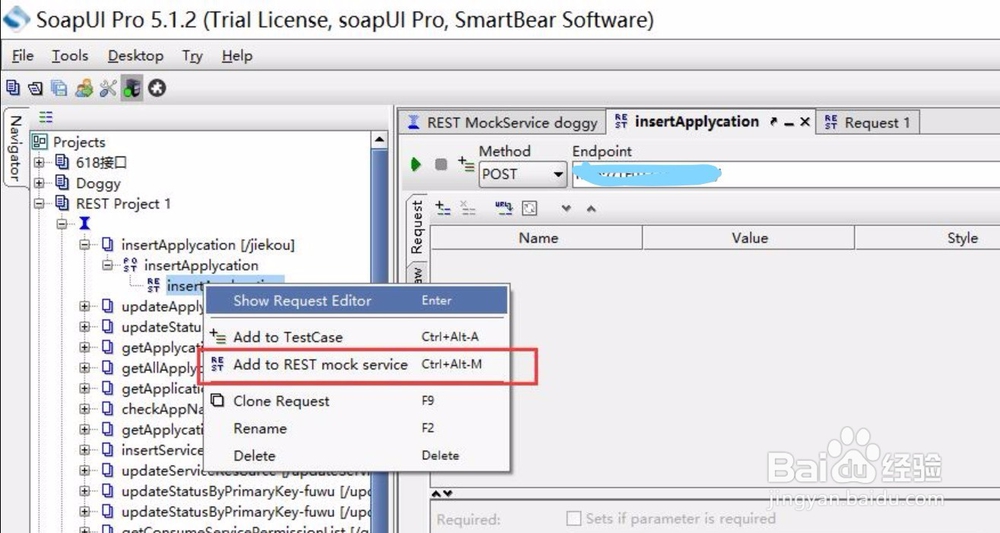
Task: Select the POST insertApplycation method row
Action: coord(201,265)
